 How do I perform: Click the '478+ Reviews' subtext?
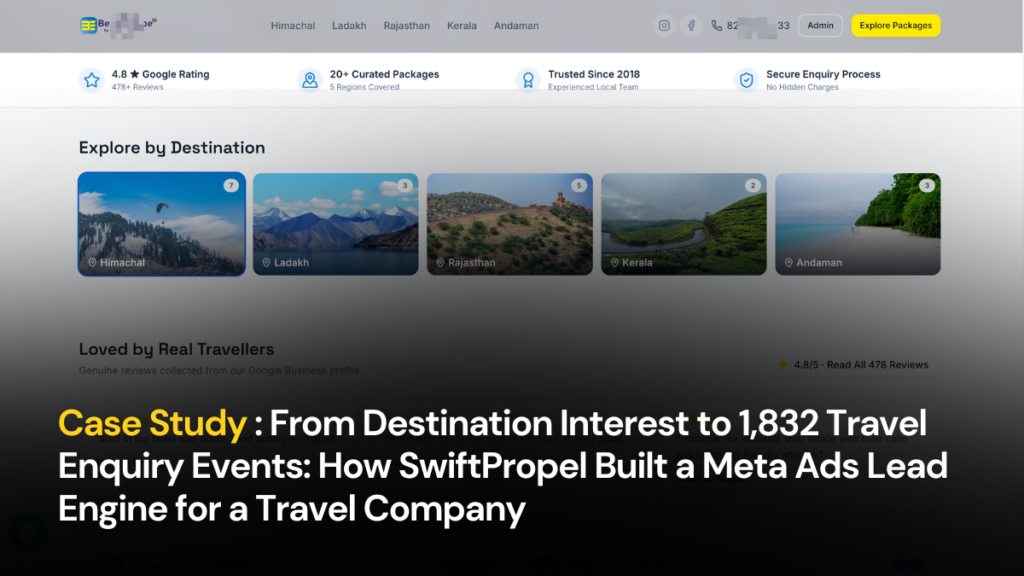[x=137, y=87]
